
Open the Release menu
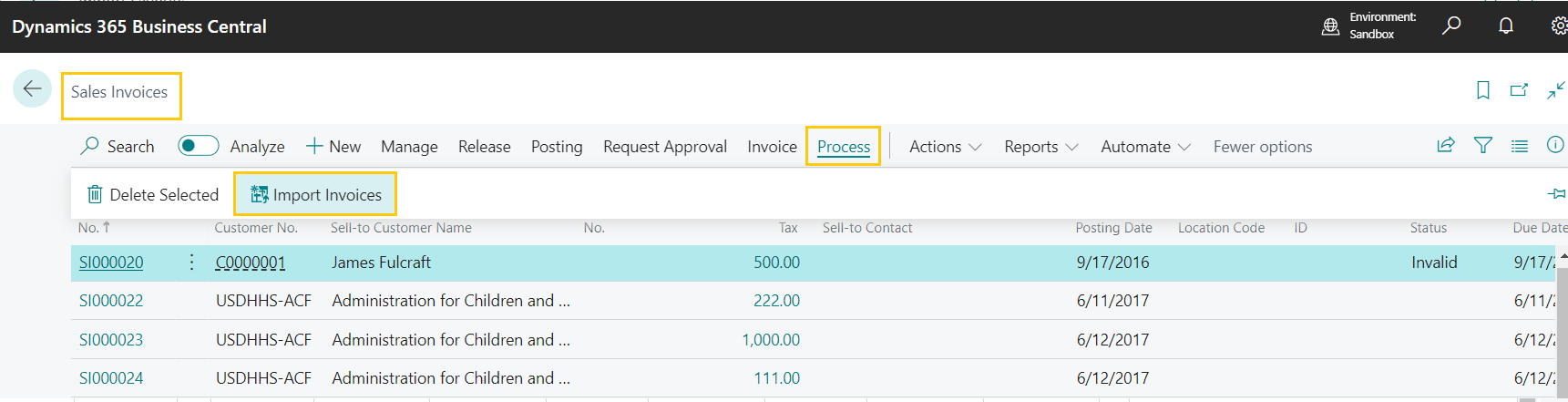click(485, 147)
